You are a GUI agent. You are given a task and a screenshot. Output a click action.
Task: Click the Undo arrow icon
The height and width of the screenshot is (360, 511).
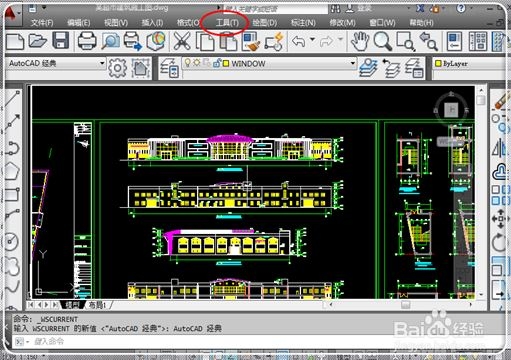(299, 41)
